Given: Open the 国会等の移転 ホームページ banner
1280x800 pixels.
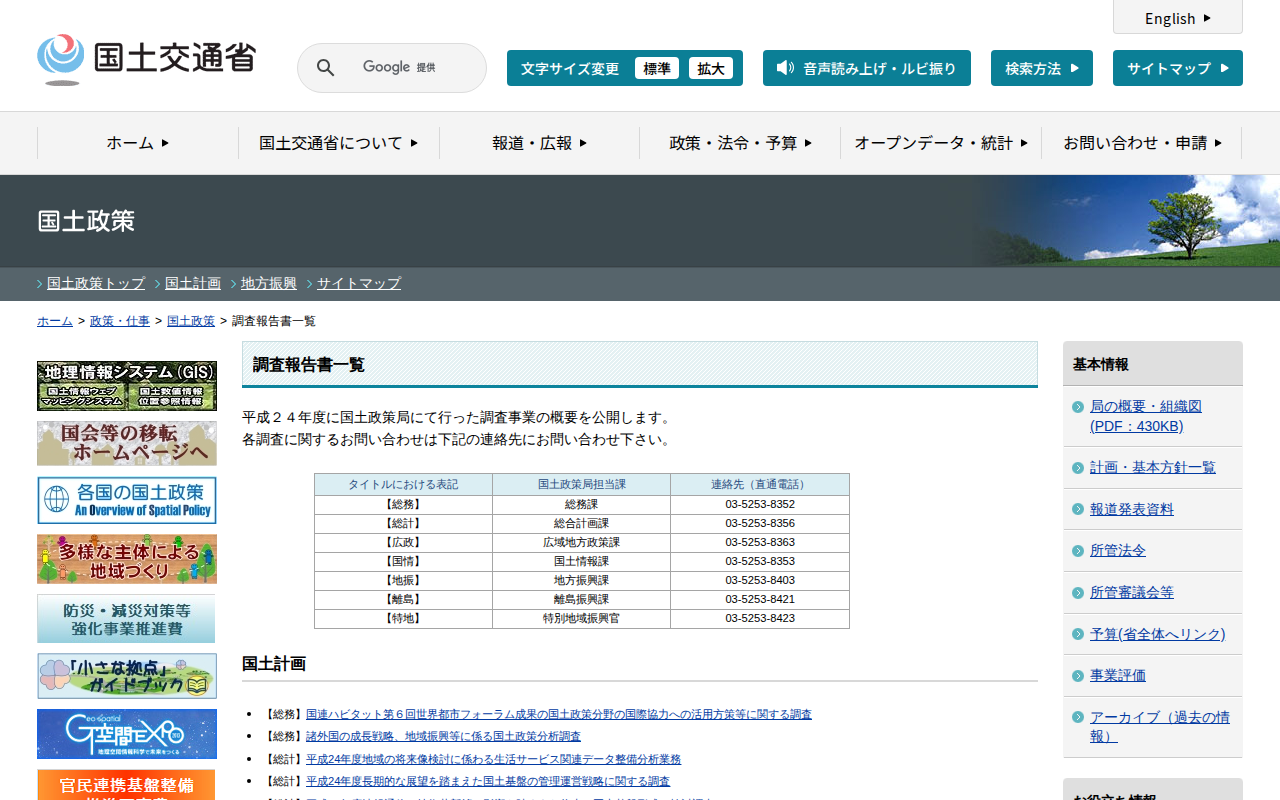Looking at the screenshot, I should coord(127,443).
